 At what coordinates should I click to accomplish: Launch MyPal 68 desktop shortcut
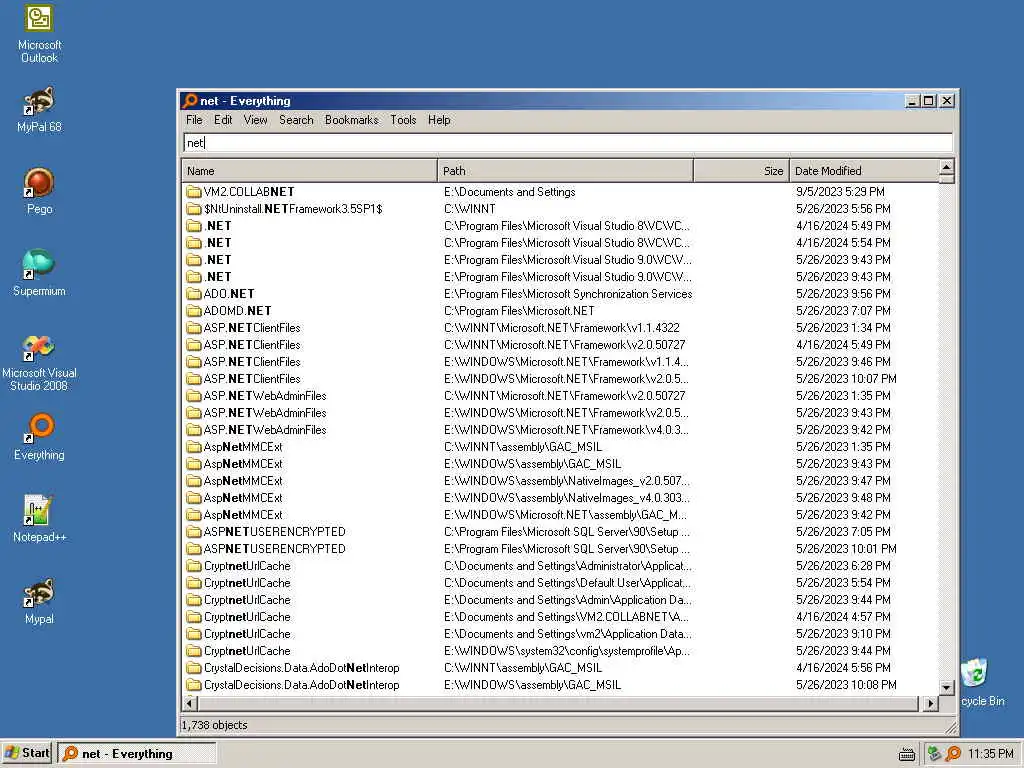point(39,110)
